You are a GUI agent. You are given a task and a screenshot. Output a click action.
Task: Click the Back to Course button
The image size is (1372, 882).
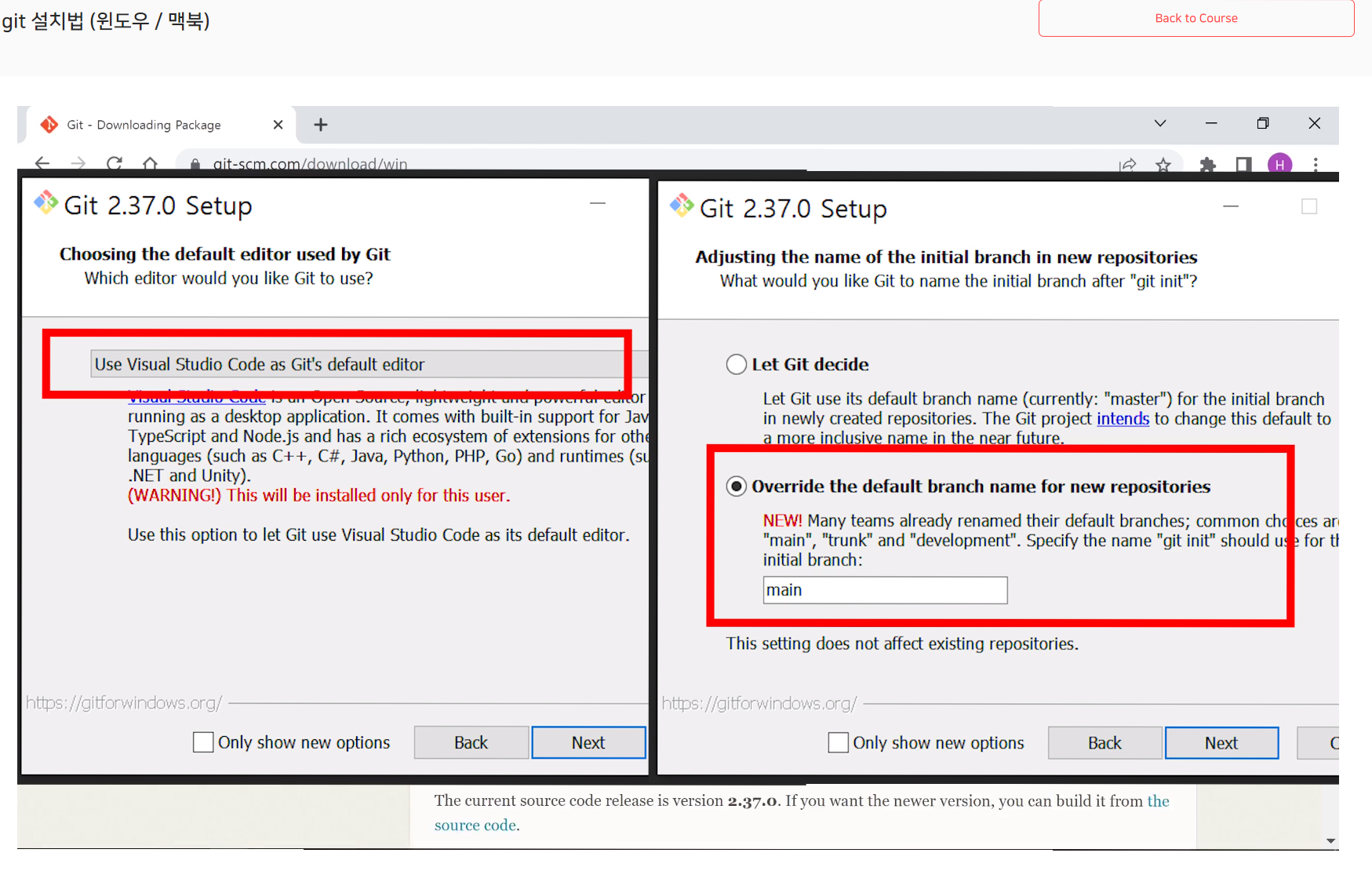click(1195, 18)
